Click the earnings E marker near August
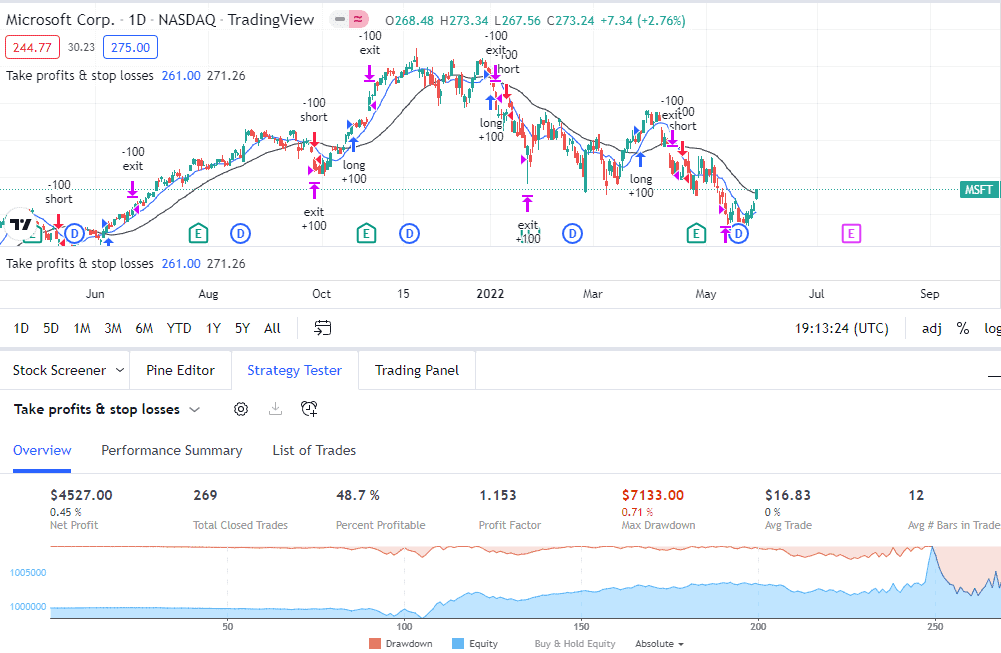1001x653 pixels. point(199,234)
